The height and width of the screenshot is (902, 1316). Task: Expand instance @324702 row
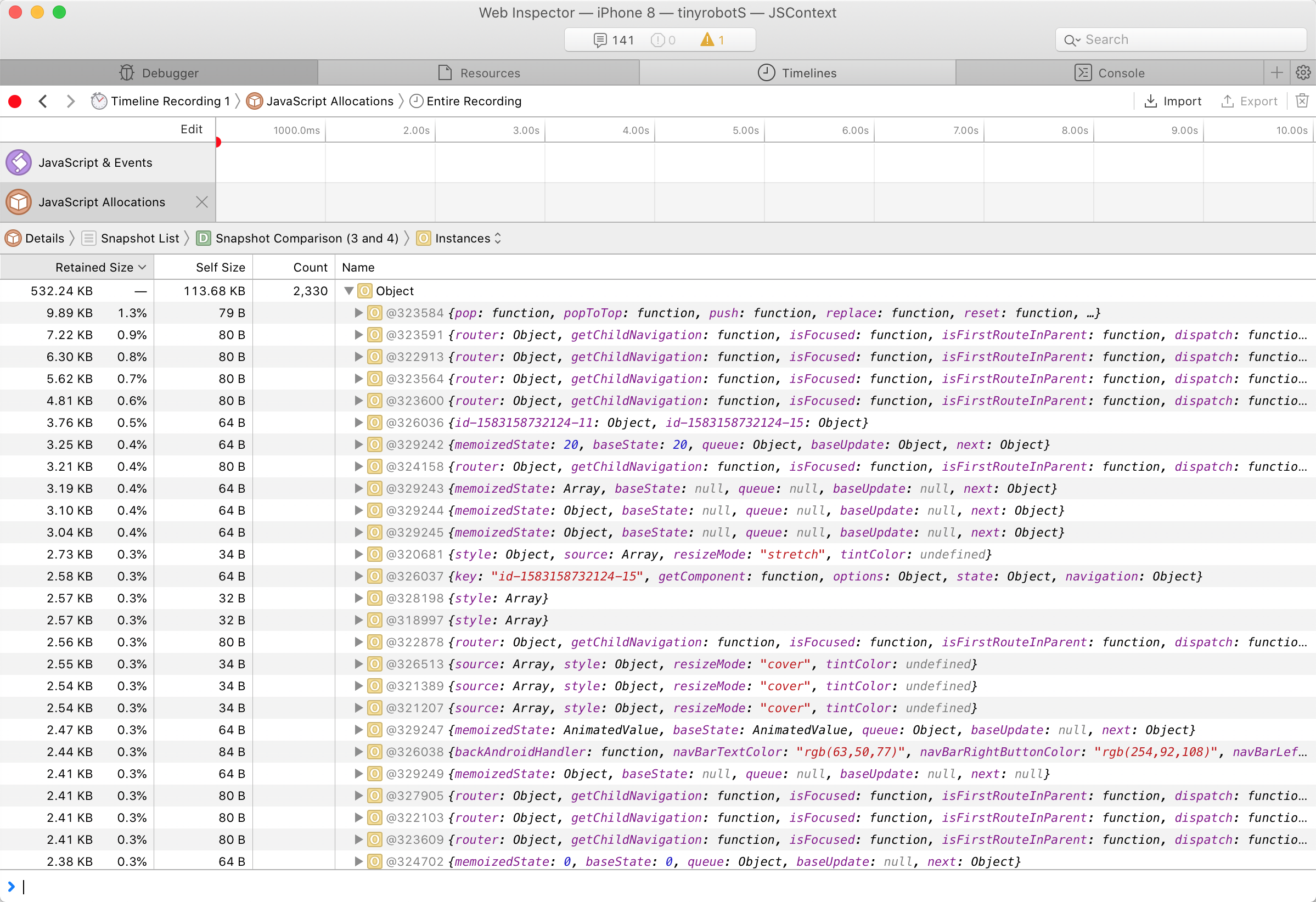click(x=358, y=862)
